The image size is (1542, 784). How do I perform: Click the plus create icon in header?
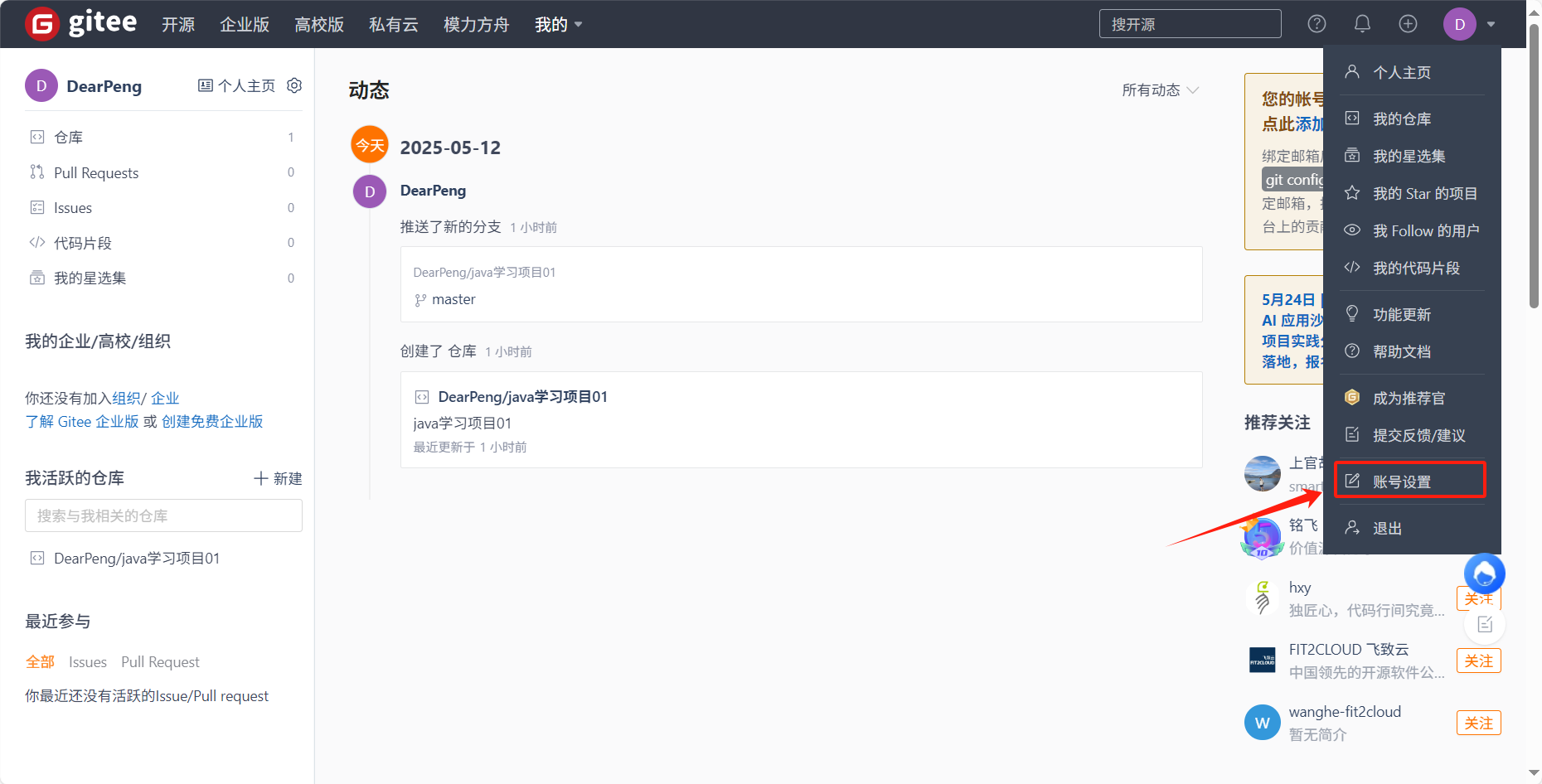1408,24
